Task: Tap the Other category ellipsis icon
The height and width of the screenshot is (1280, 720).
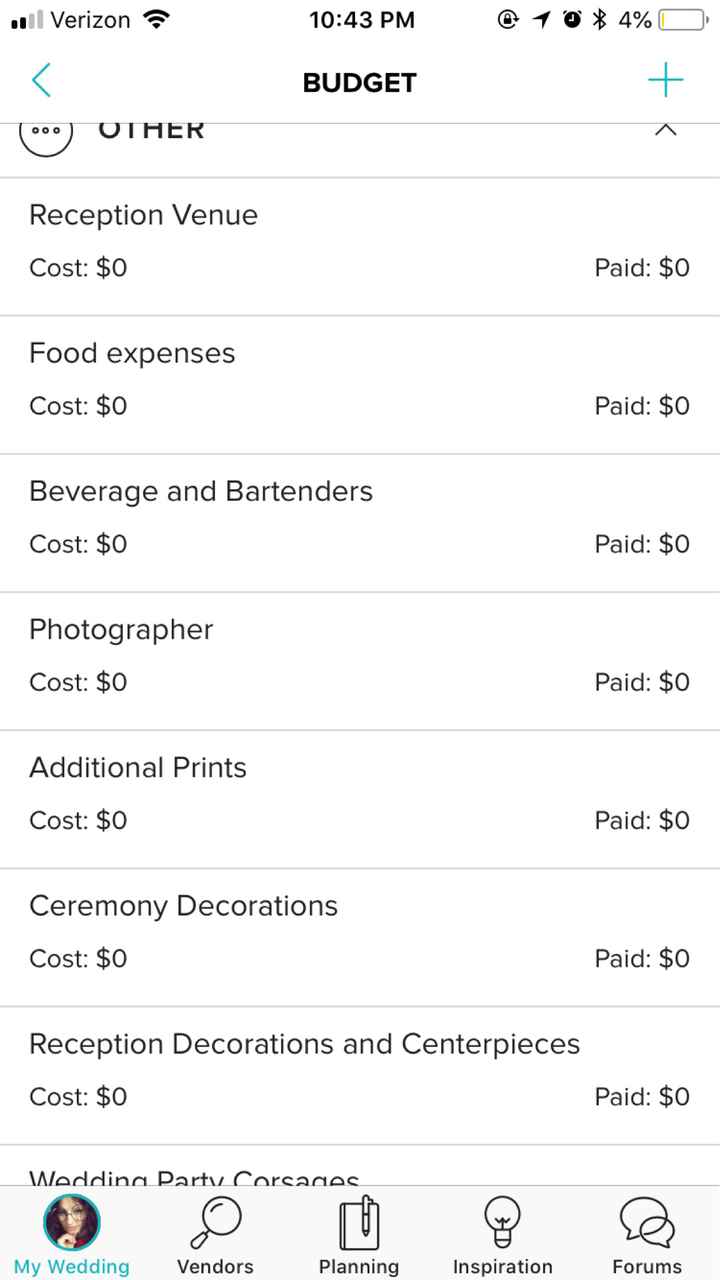Action: 46,133
